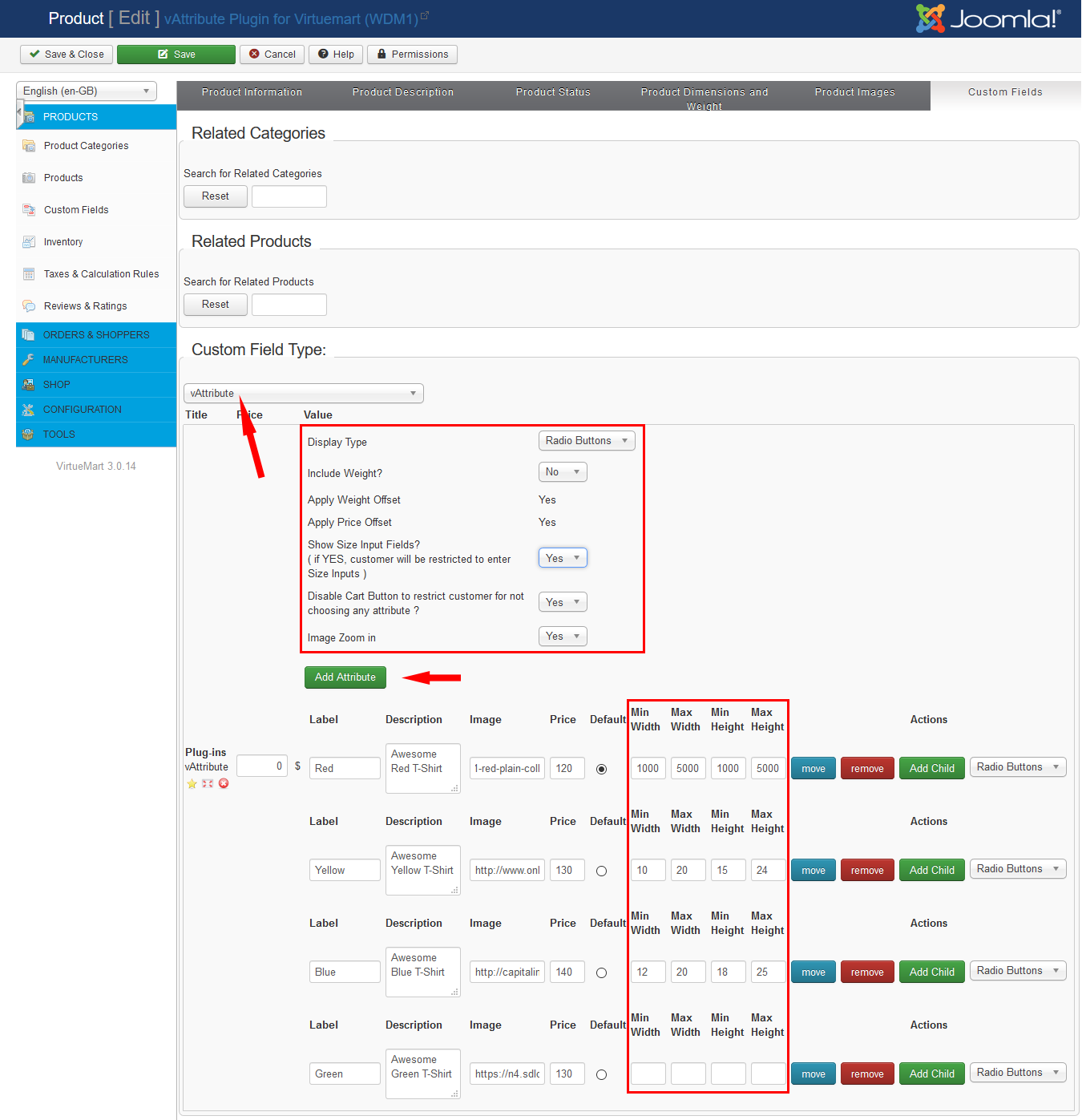Viewport: 1082px width, 1120px height.
Task: Open the Product Description tab
Action: click(402, 92)
